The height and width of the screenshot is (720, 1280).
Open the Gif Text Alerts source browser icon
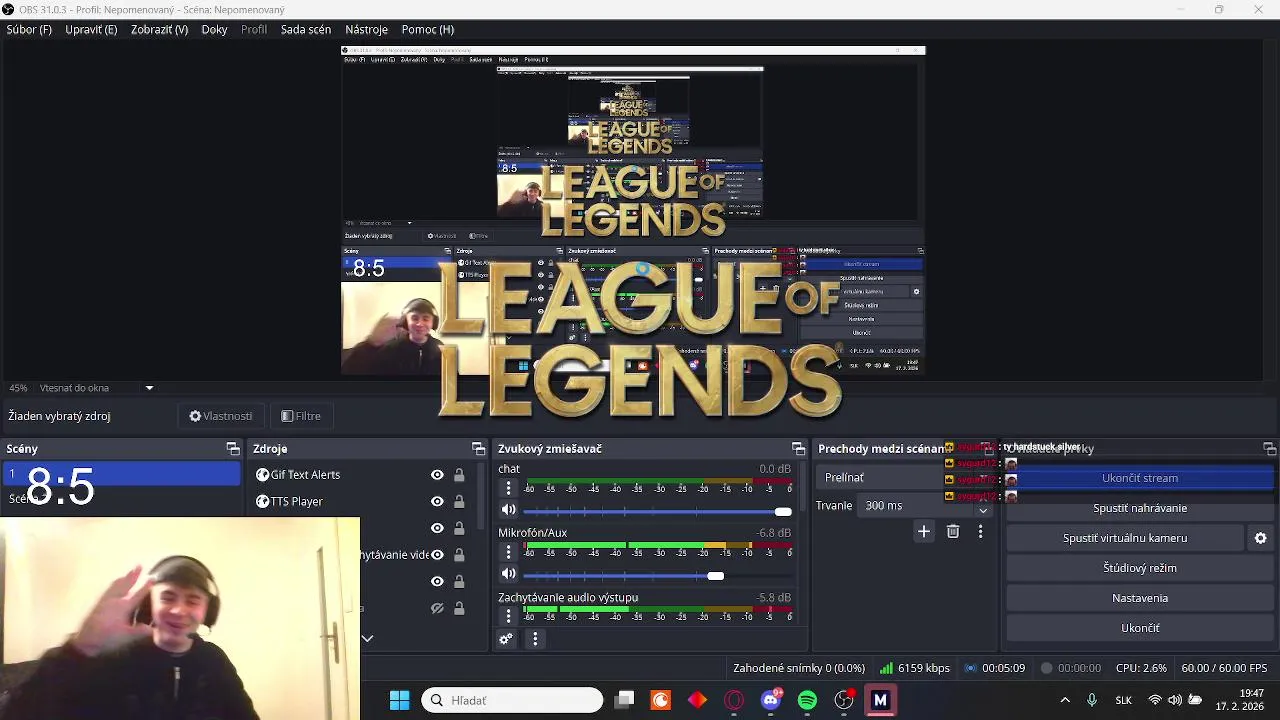pyautogui.click(x=263, y=475)
